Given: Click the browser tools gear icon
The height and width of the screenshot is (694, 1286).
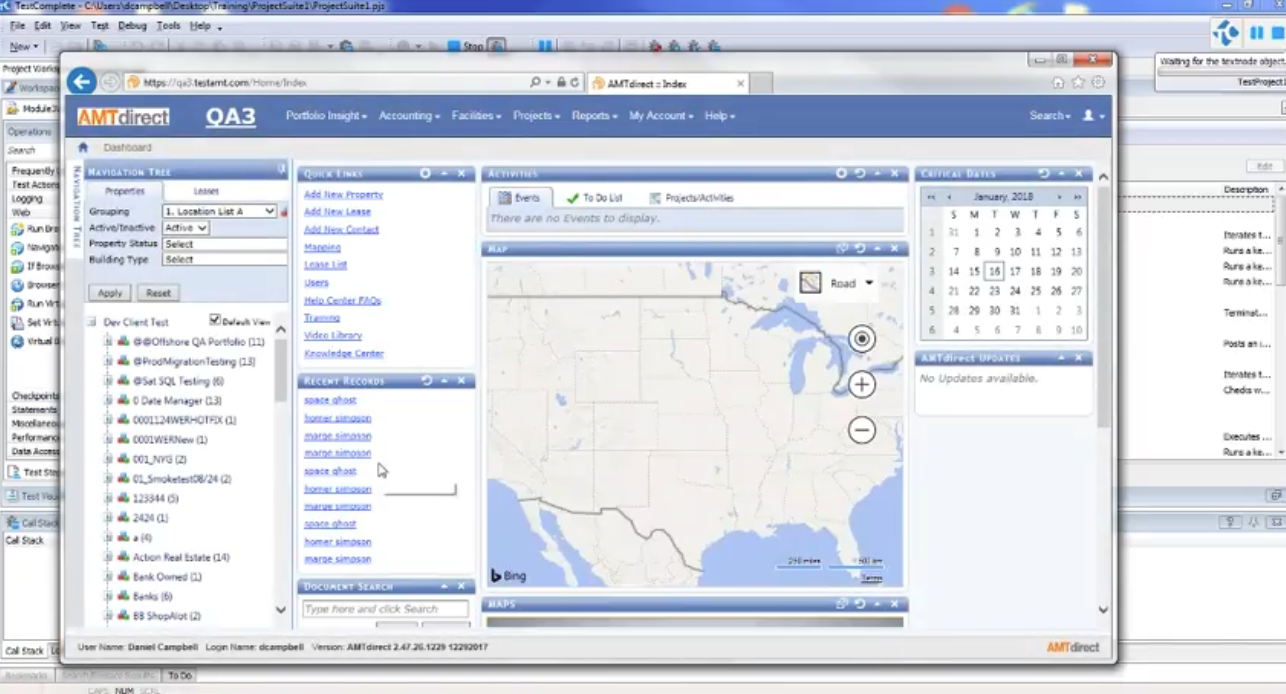Looking at the screenshot, I should pyautogui.click(x=1098, y=83).
